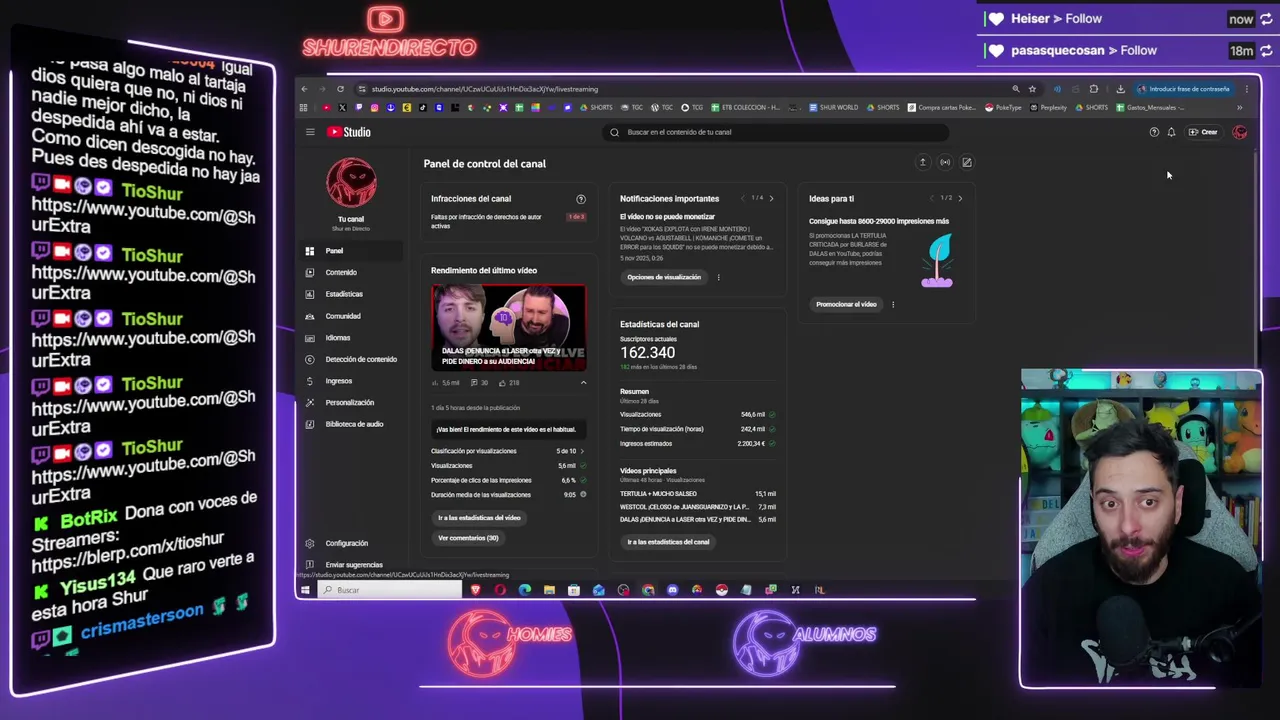Click Heiser Follow alert at top right

[1127, 19]
